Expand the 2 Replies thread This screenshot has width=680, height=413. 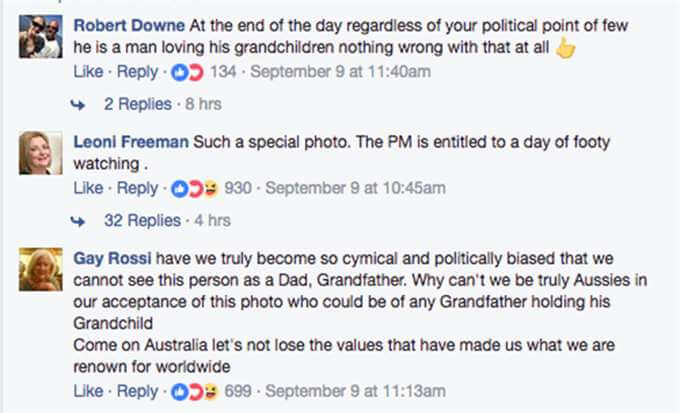pos(132,104)
